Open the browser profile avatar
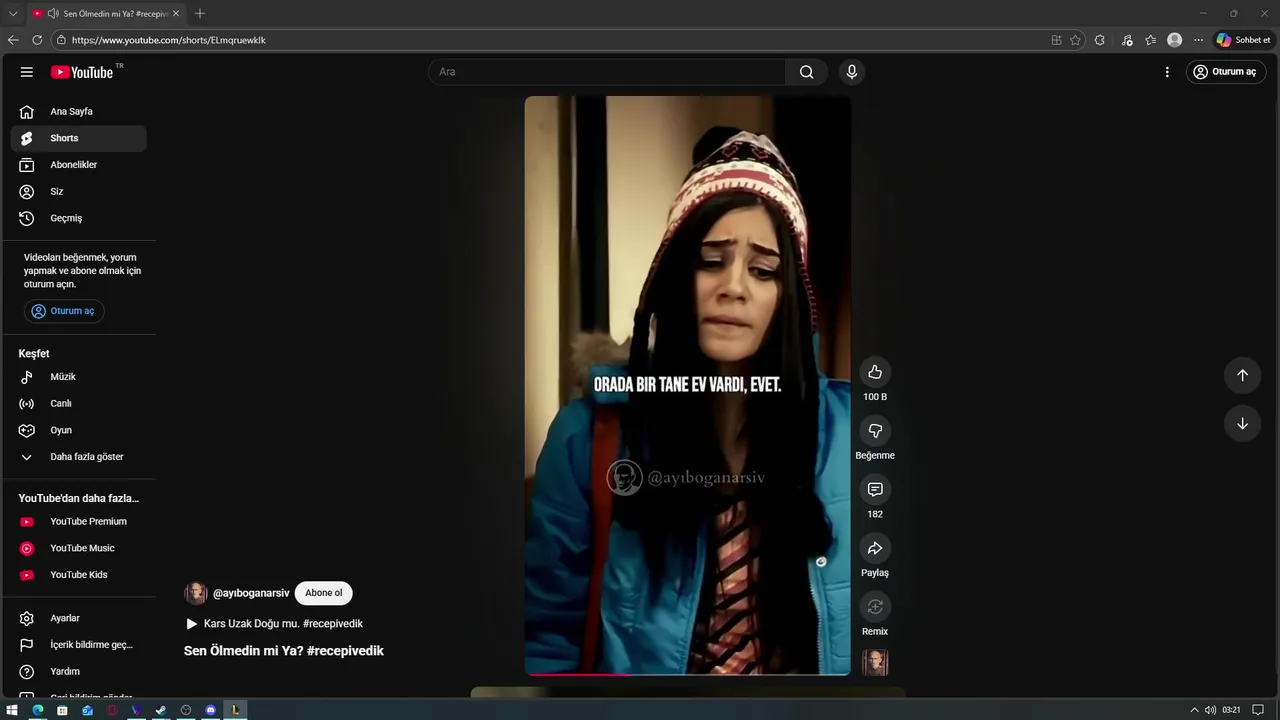Image resolution: width=1280 pixels, height=720 pixels. click(1175, 40)
